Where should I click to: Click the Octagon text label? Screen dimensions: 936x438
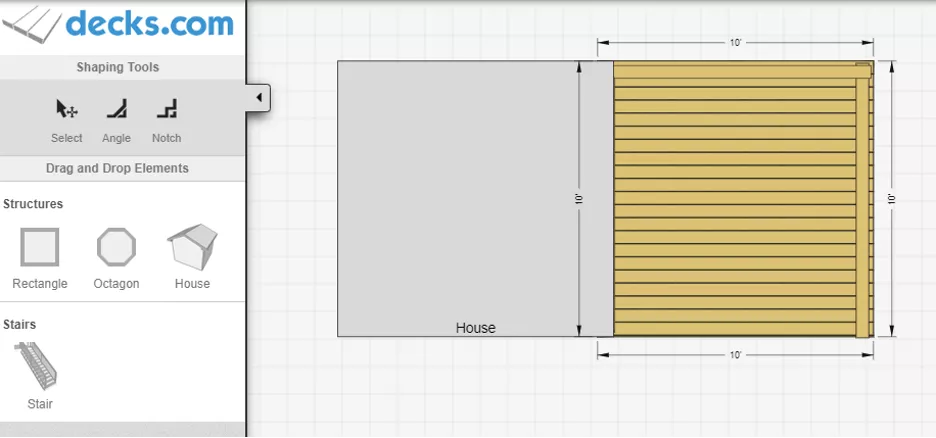116,283
